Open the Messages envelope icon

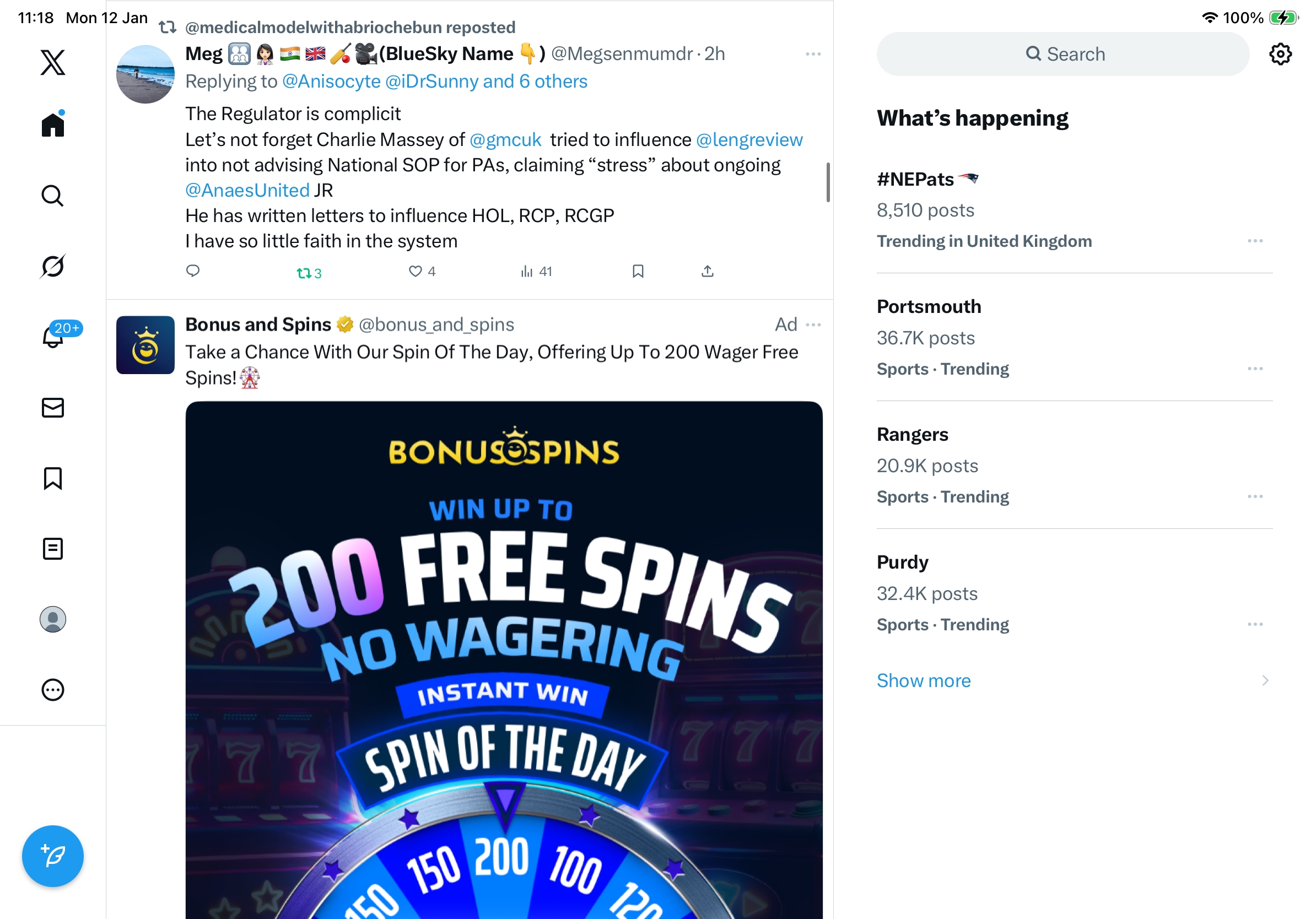pos(53,408)
